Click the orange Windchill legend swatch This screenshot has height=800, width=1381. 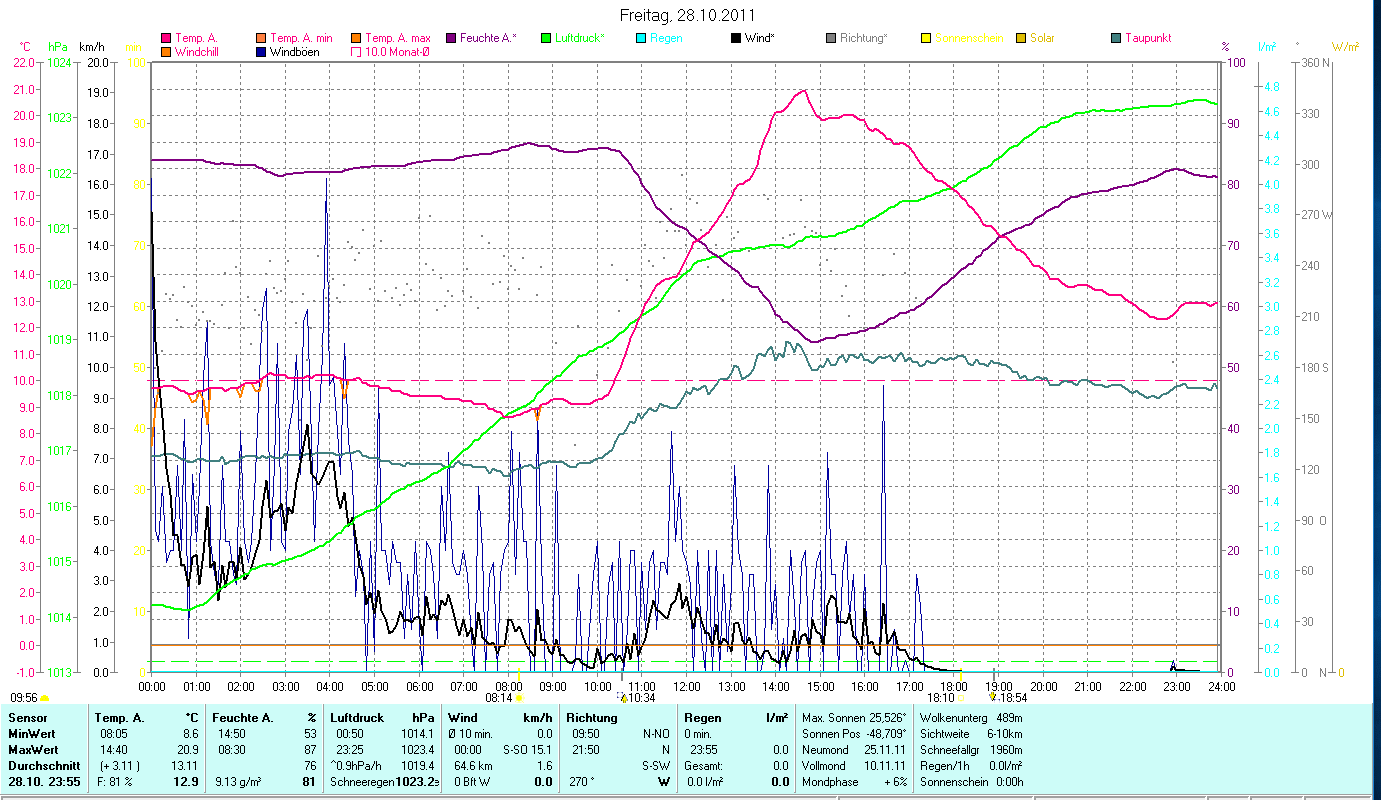(166, 51)
